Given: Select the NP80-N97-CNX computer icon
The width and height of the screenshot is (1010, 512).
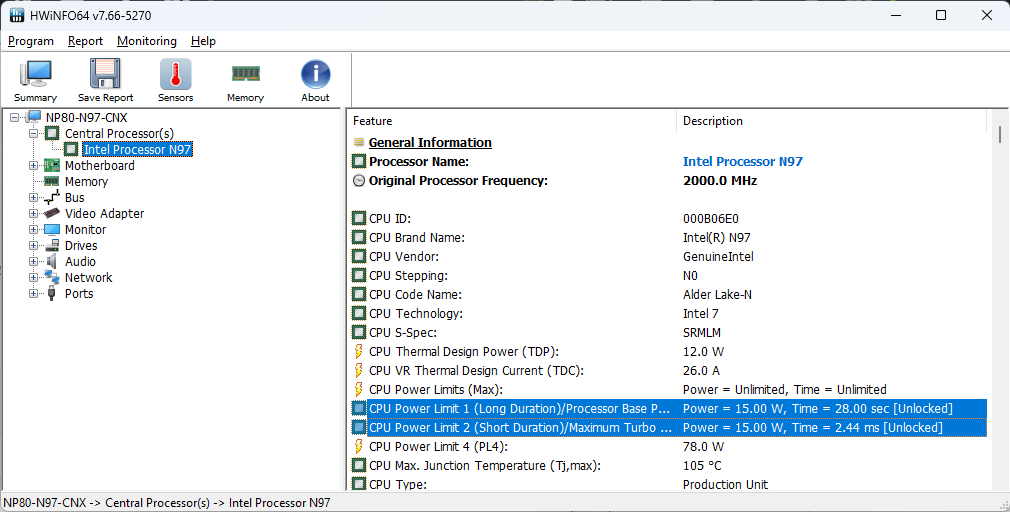Looking at the screenshot, I should (x=34, y=117).
